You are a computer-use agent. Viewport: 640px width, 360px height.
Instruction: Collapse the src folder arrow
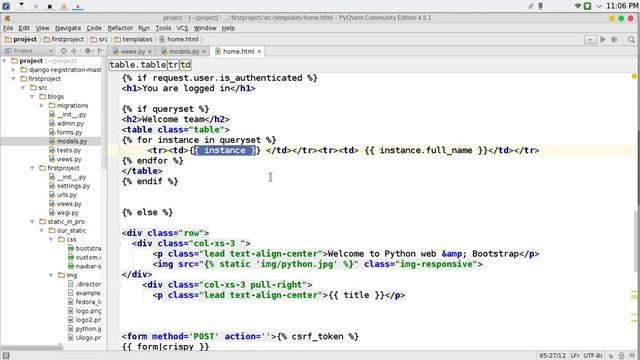[x=23, y=88]
